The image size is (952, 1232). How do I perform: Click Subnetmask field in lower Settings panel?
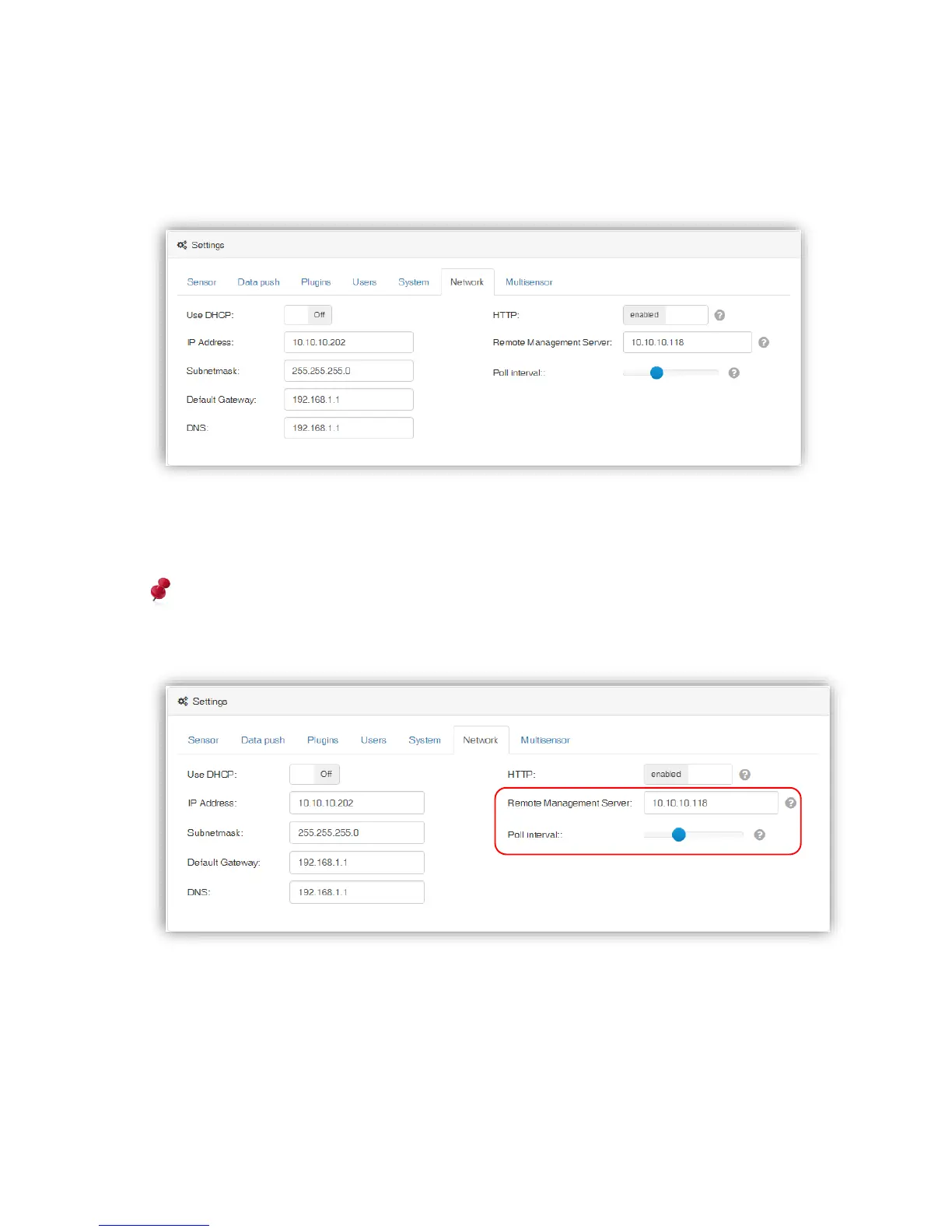357,832
